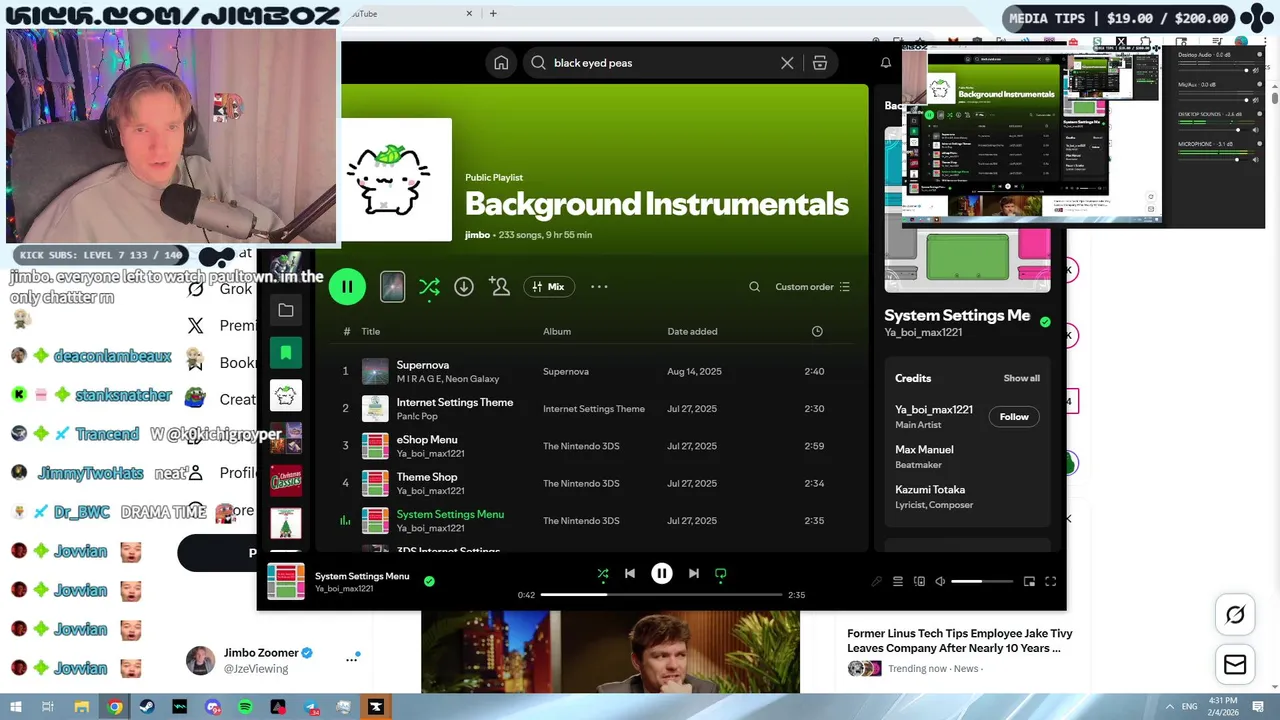This screenshot has height=720, width=1280.
Task: Open the mini player icon
Action: coord(1029,581)
